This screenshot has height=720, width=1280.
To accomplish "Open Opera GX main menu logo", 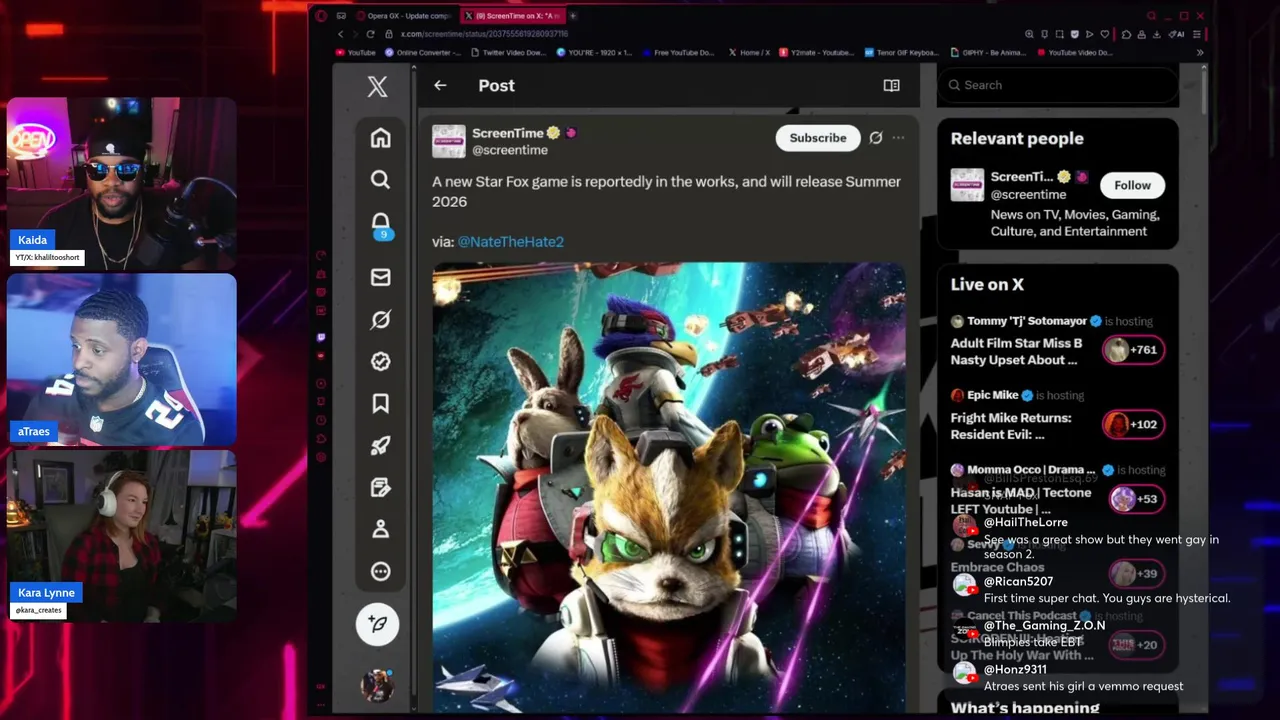I will (x=321, y=16).
